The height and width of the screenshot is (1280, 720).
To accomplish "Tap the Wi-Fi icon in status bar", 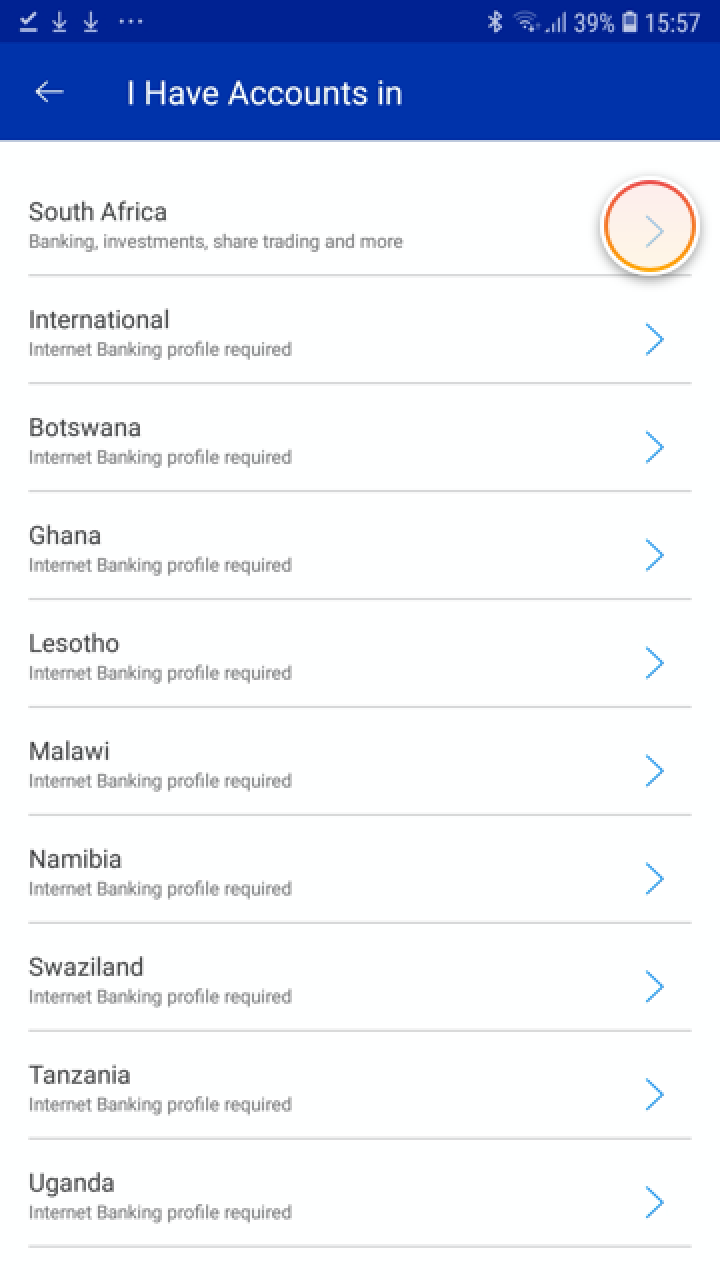I will pos(527,22).
